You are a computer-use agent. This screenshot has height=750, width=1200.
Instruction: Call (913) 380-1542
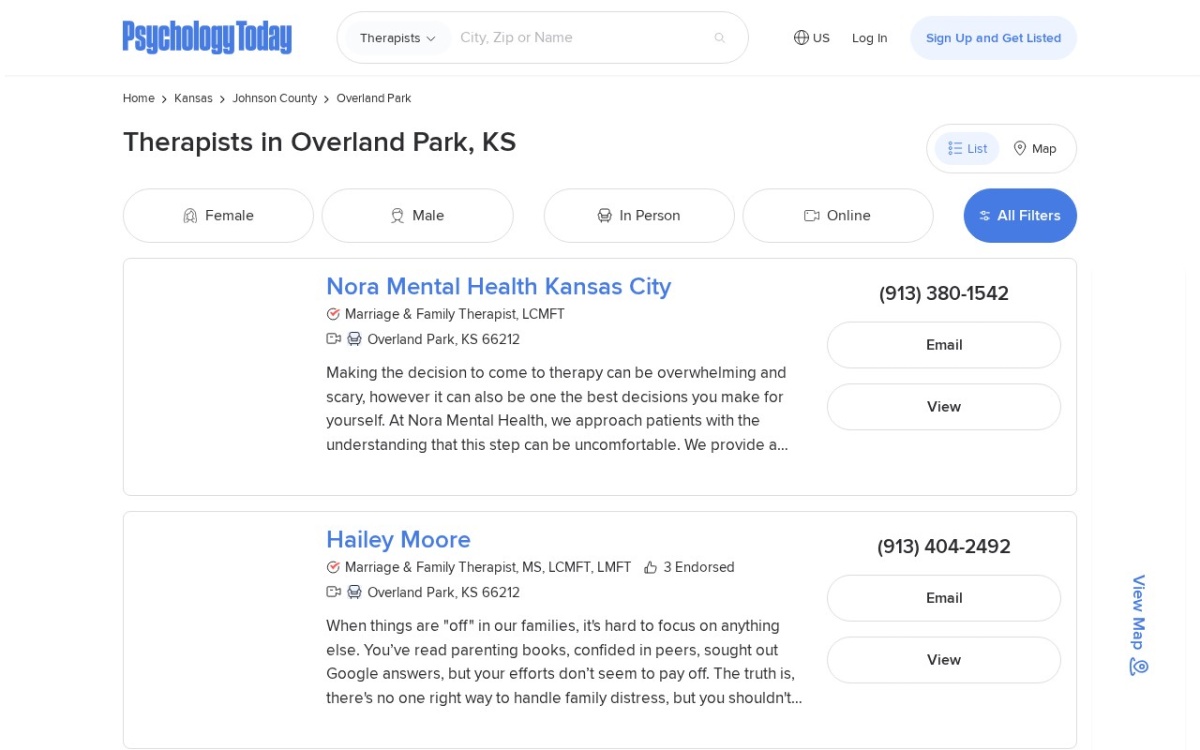944,293
